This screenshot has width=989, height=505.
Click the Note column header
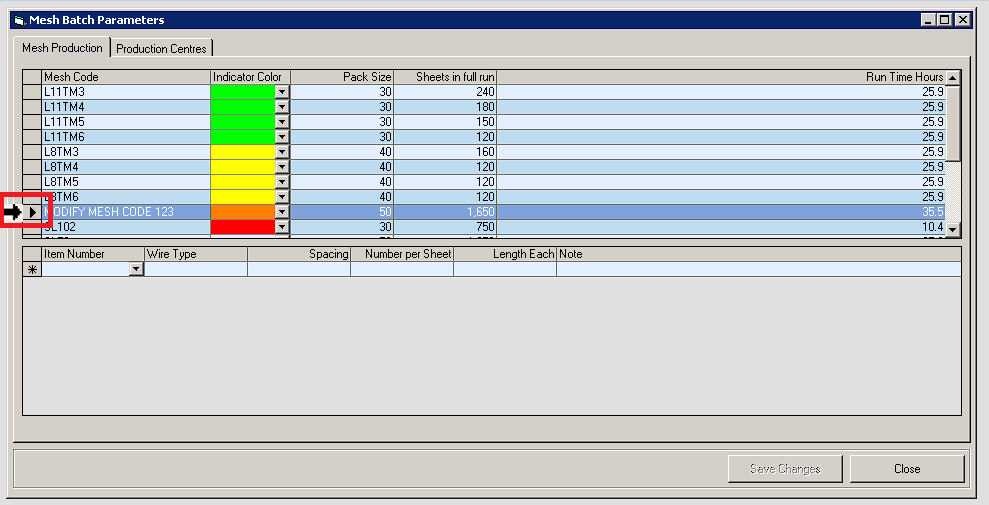(759, 254)
